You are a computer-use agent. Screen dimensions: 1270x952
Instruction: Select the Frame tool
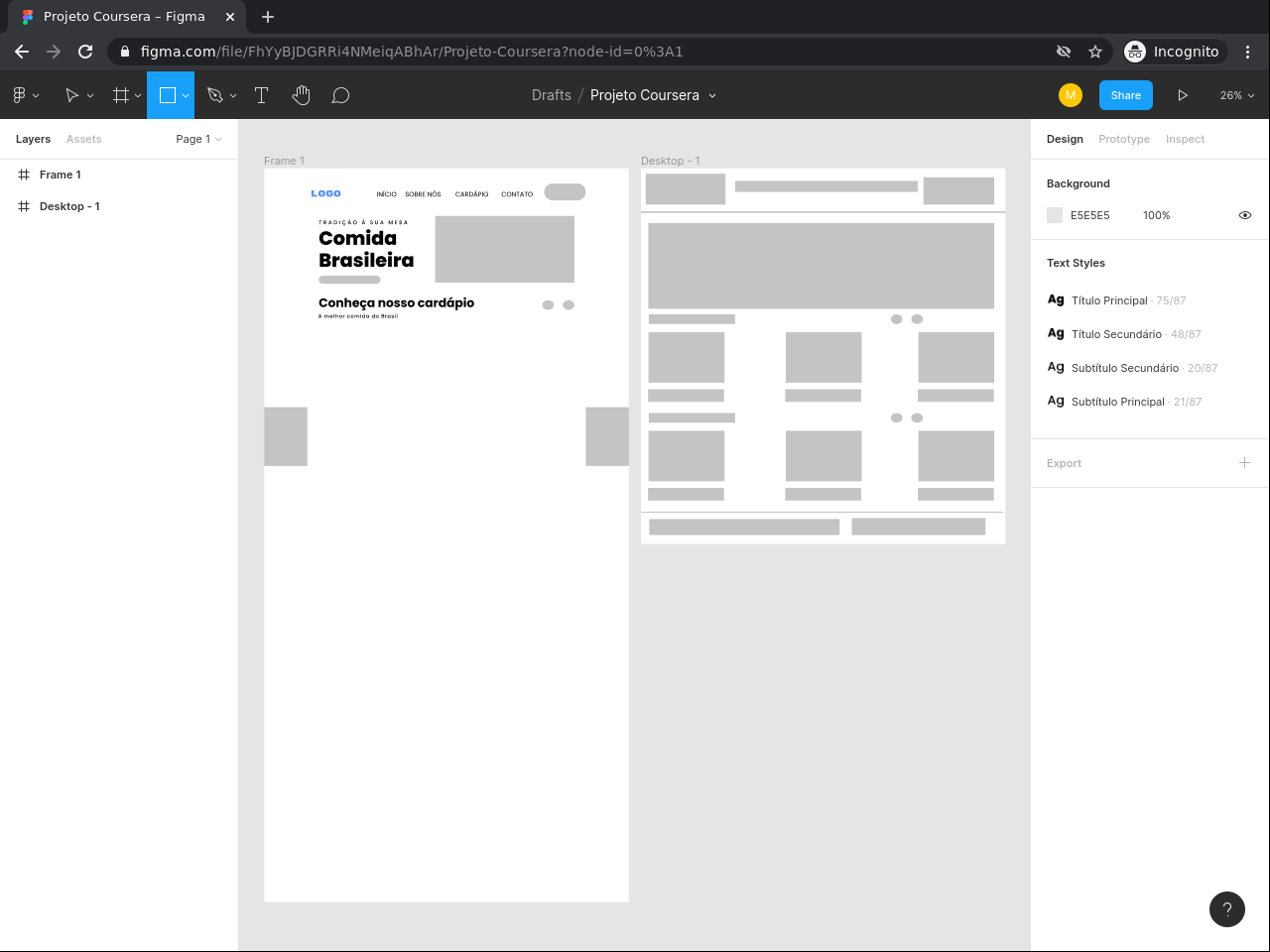121,95
